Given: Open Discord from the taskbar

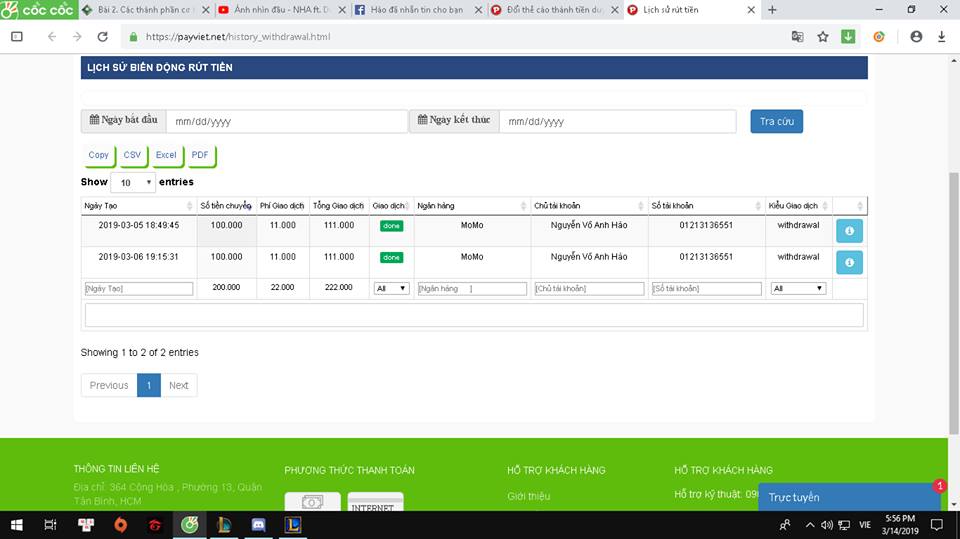Looking at the screenshot, I should tap(258, 525).
